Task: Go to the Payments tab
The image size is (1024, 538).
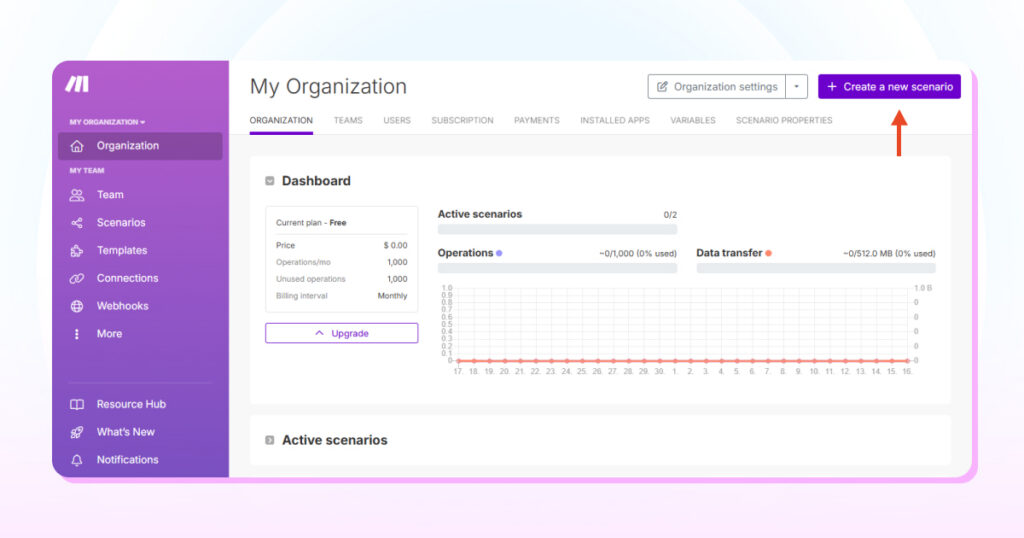Action: click(x=537, y=121)
